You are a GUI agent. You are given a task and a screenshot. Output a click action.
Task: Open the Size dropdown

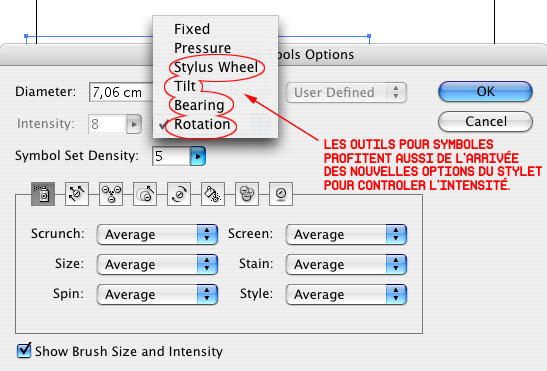(157, 264)
